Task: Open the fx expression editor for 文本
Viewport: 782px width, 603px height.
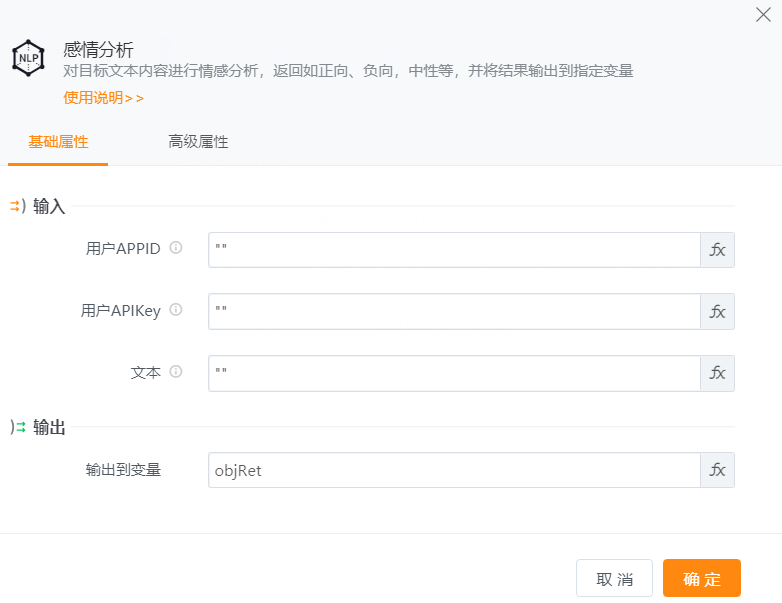Action: tap(717, 373)
